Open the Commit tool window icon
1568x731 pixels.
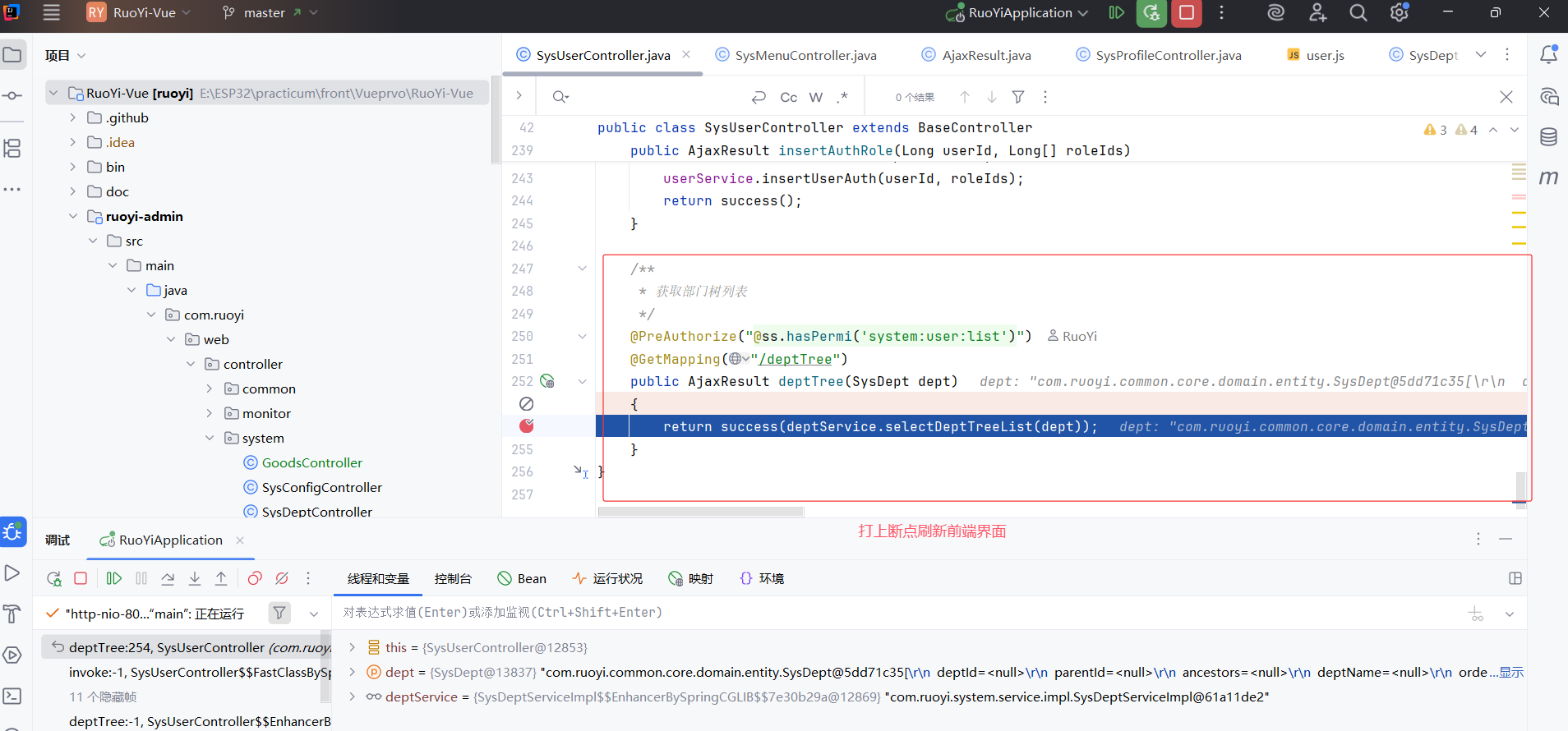coord(12,96)
